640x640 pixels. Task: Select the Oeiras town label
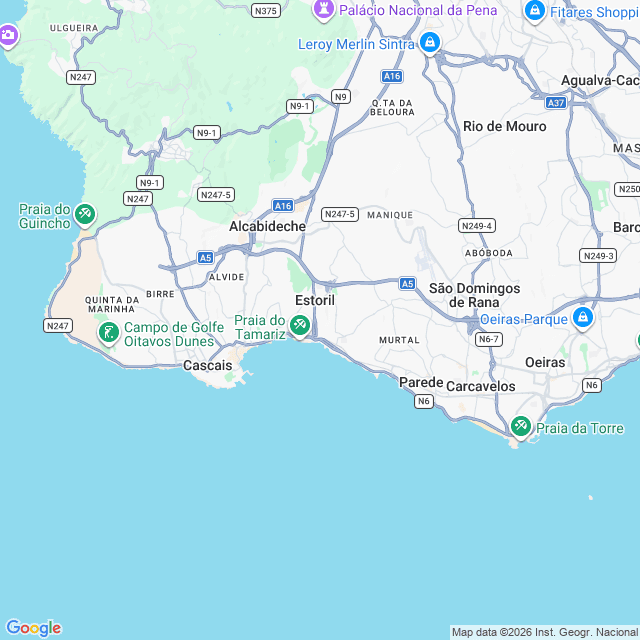tap(545, 362)
